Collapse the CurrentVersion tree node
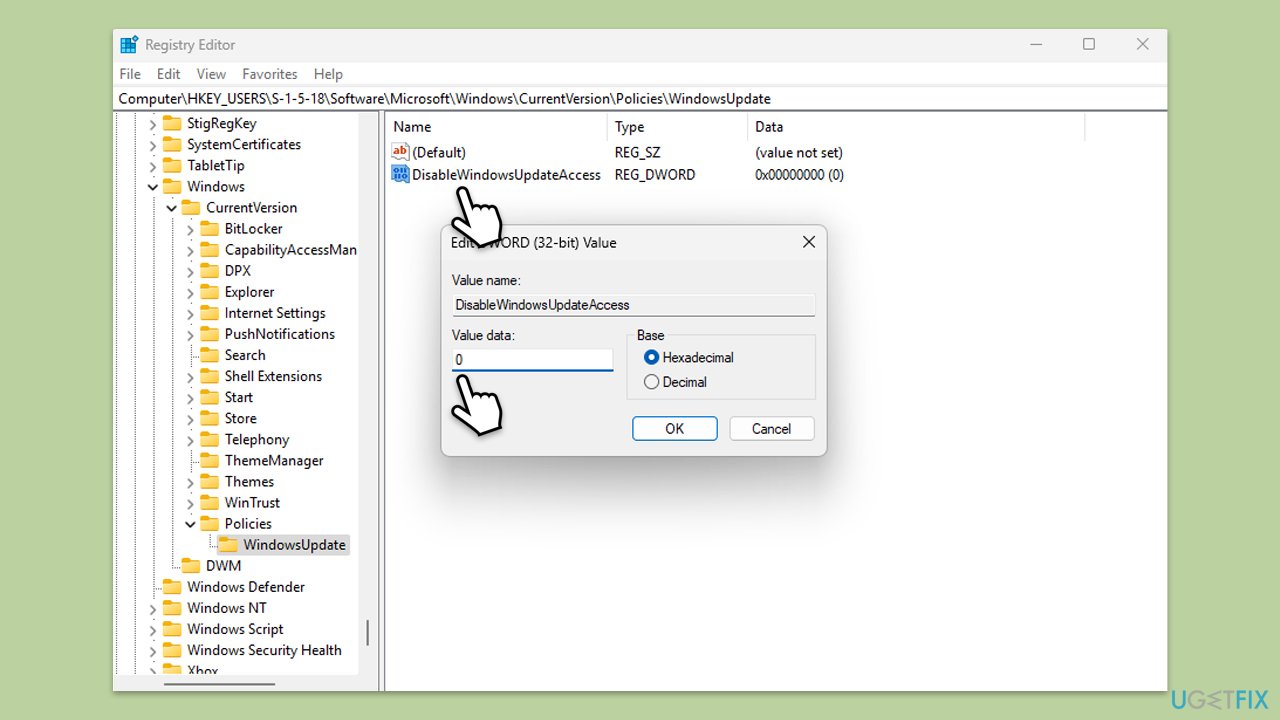 pos(172,208)
